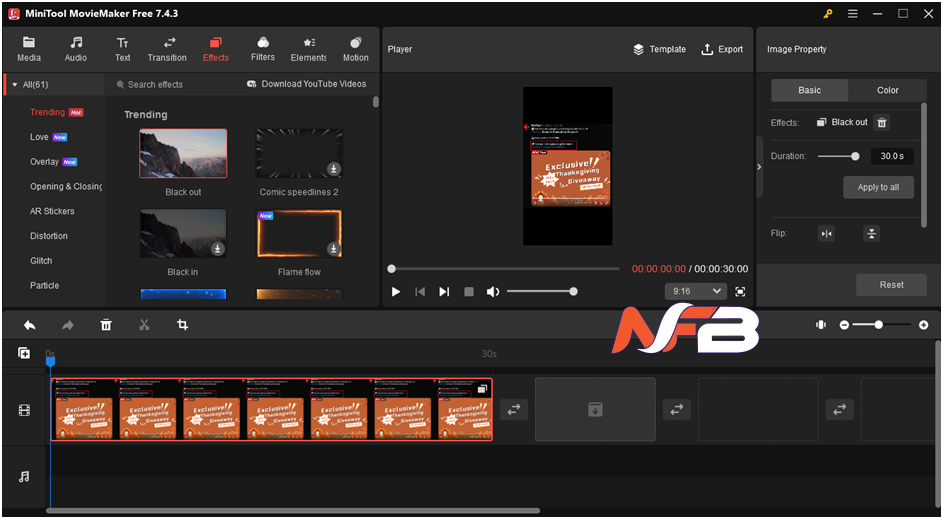Viewport: 943px width, 519px height.
Task: Collapse the All(61) effects category
Action: pyautogui.click(x=15, y=85)
